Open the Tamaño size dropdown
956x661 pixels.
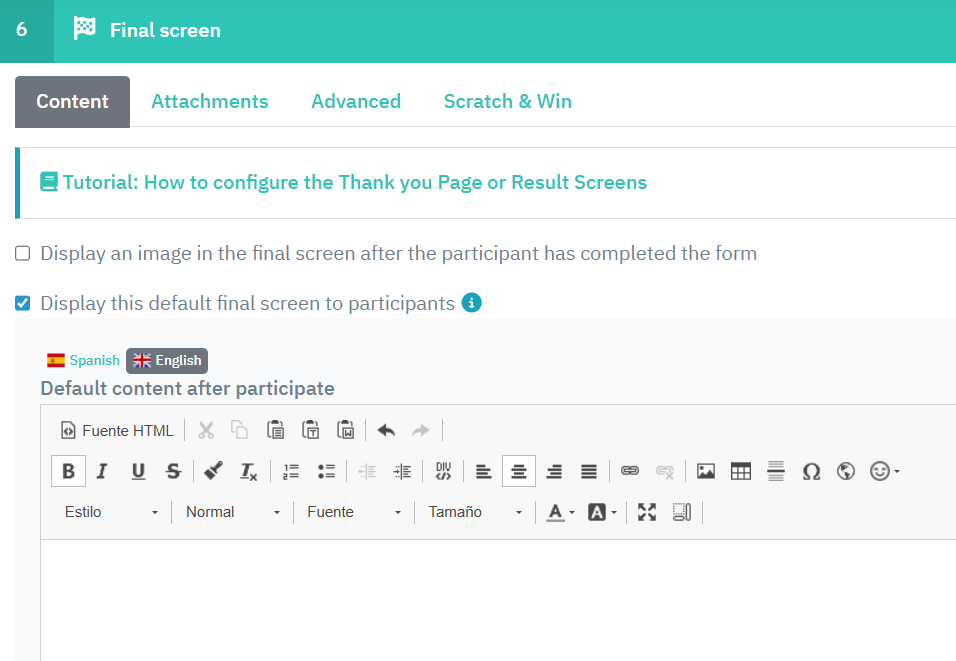pos(475,512)
